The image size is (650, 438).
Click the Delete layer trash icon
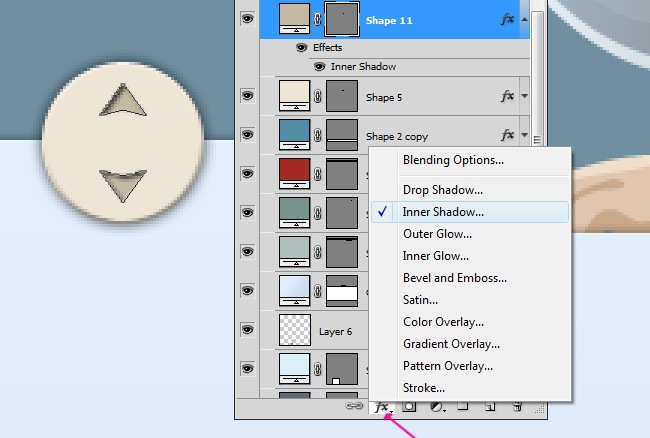point(517,407)
